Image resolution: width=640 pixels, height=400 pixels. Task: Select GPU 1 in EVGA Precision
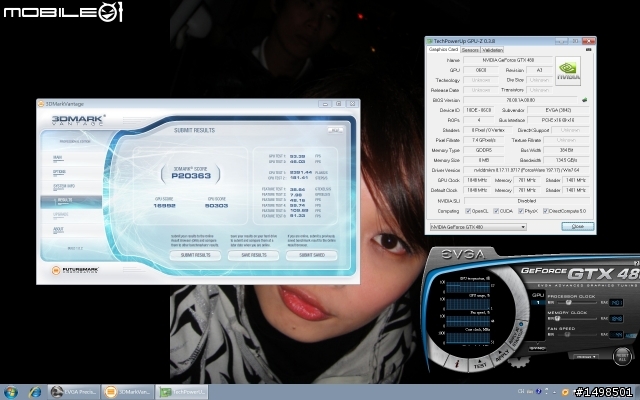click(538, 302)
